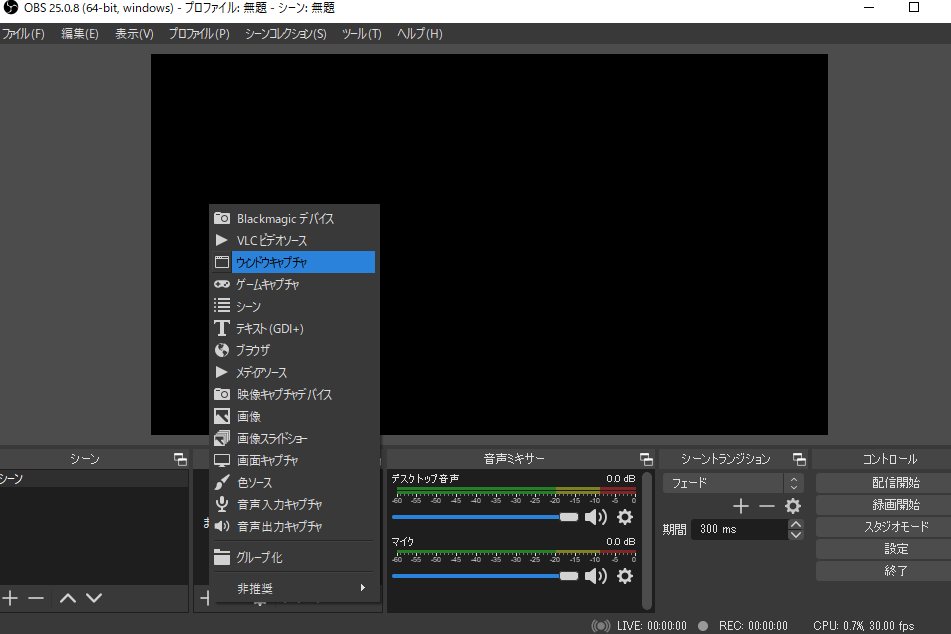Click the stacked images icon beside 画像スライドショー
Image resolution: width=951 pixels, height=634 pixels.
[222, 438]
